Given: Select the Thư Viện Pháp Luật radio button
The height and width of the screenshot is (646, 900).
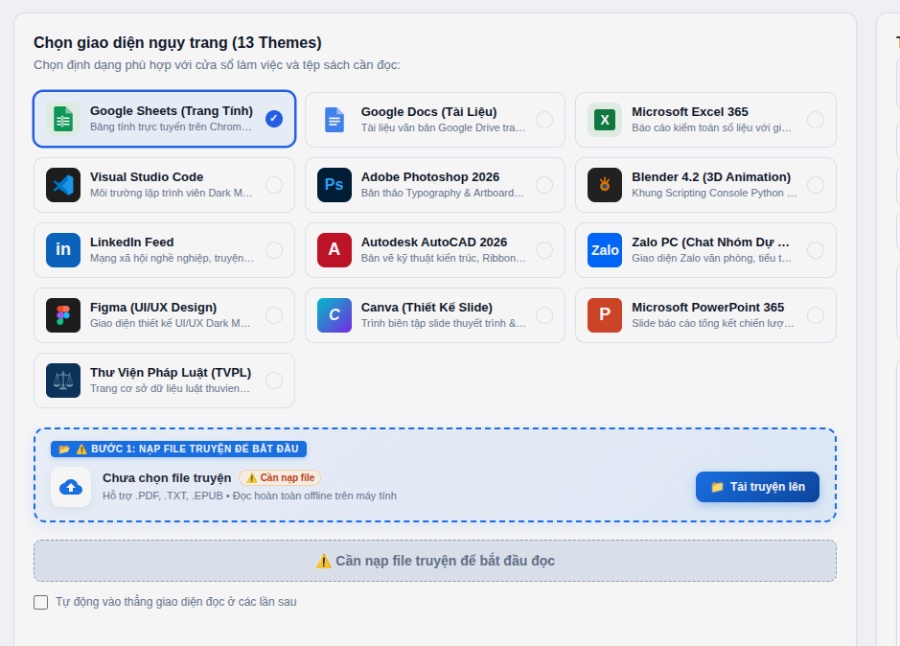Looking at the screenshot, I should tap(274, 380).
